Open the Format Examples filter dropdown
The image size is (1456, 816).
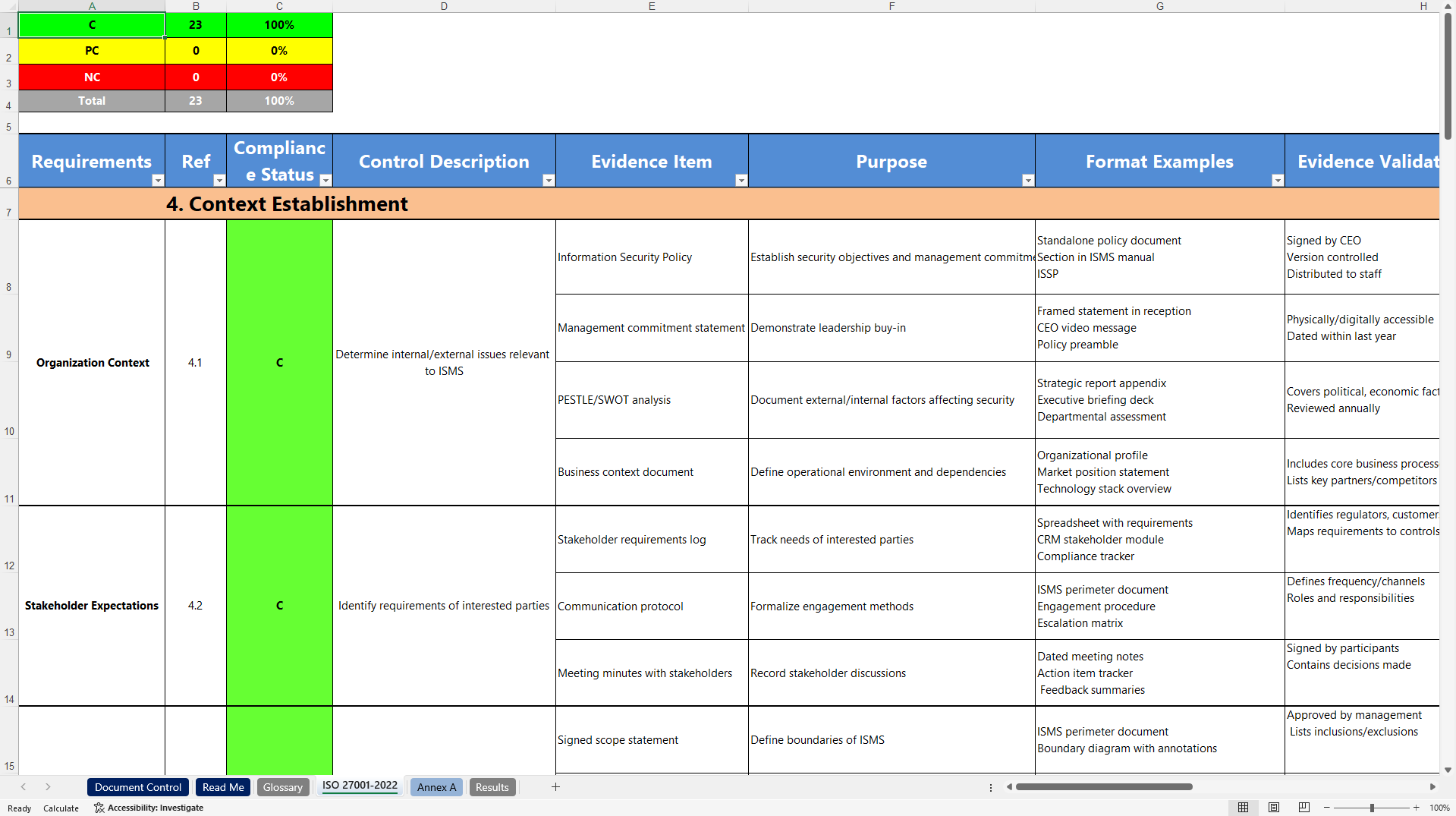click(x=1278, y=181)
